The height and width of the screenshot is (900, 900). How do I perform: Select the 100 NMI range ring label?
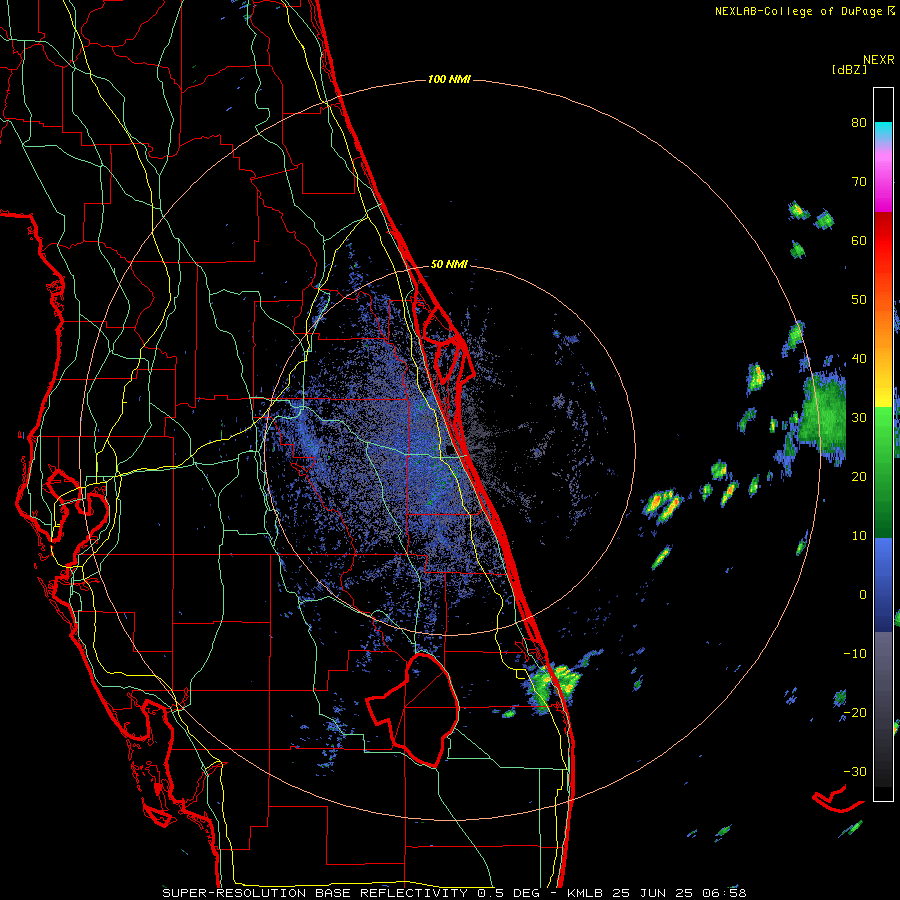449,79
